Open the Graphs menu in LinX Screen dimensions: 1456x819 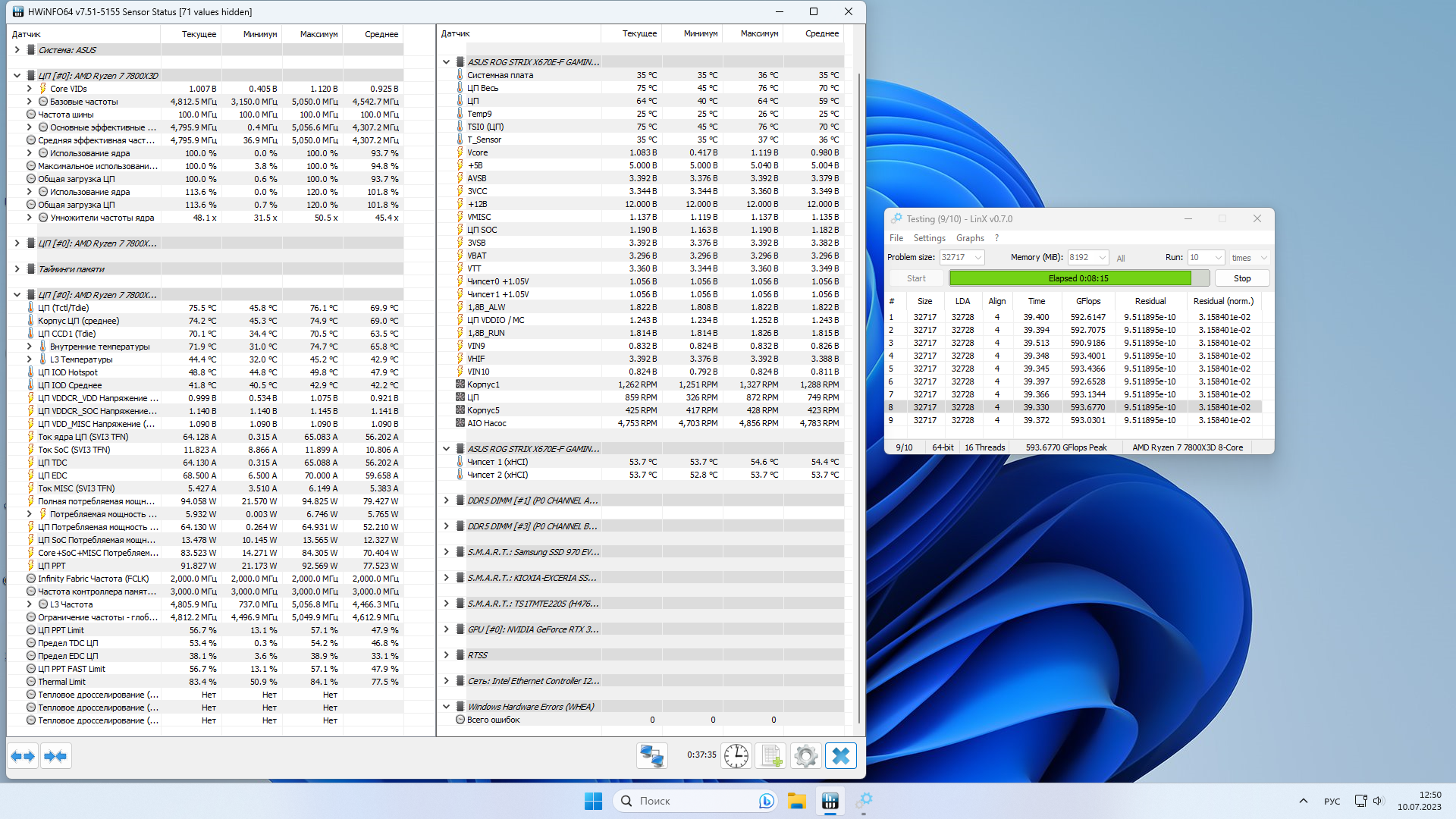coord(970,238)
